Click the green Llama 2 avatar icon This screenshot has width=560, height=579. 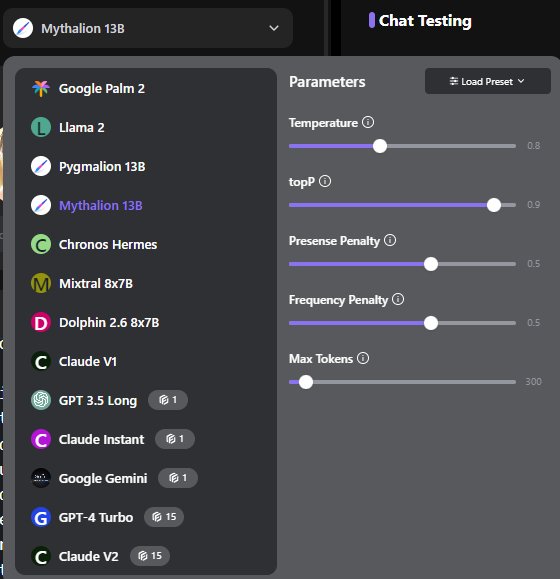(x=41, y=127)
